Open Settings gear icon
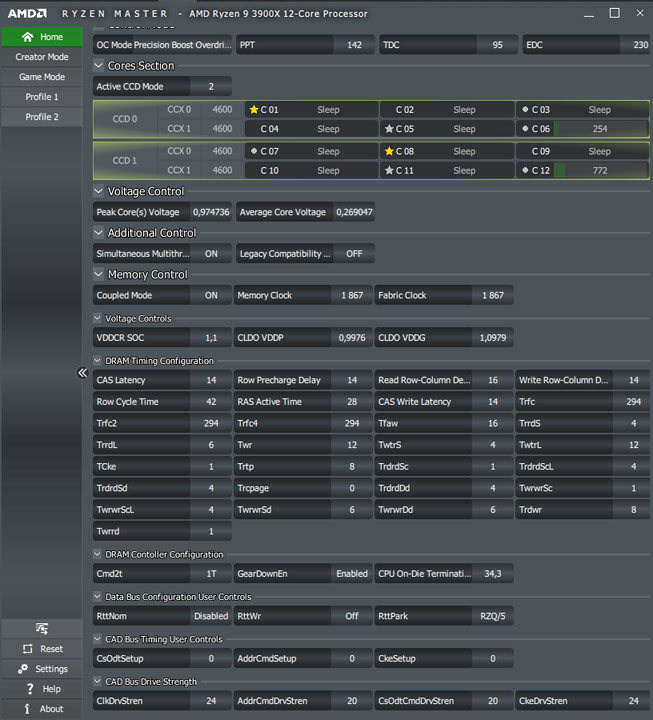This screenshot has width=653, height=720. pos(23,669)
